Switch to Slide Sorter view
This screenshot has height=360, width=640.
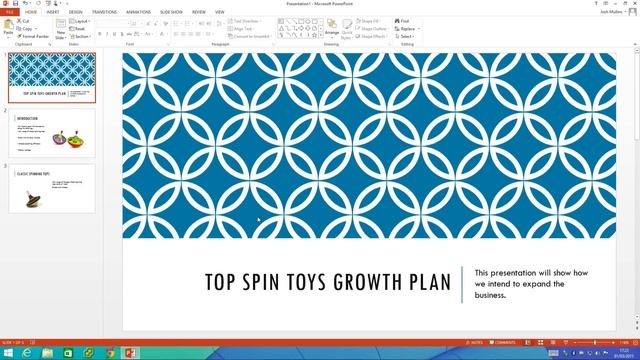[x=540, y=342]
